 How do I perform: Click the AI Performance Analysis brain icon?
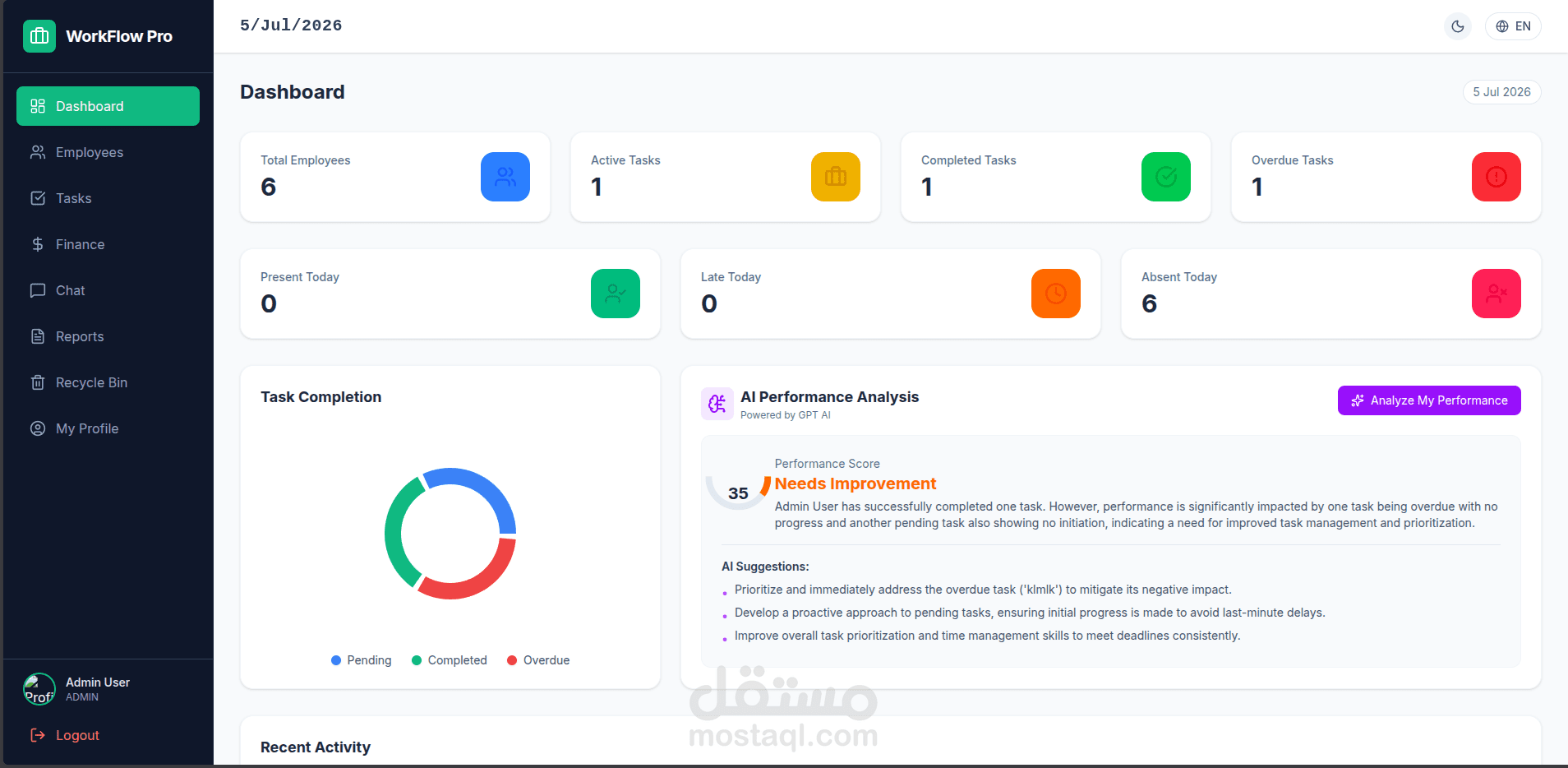point(717,404)
